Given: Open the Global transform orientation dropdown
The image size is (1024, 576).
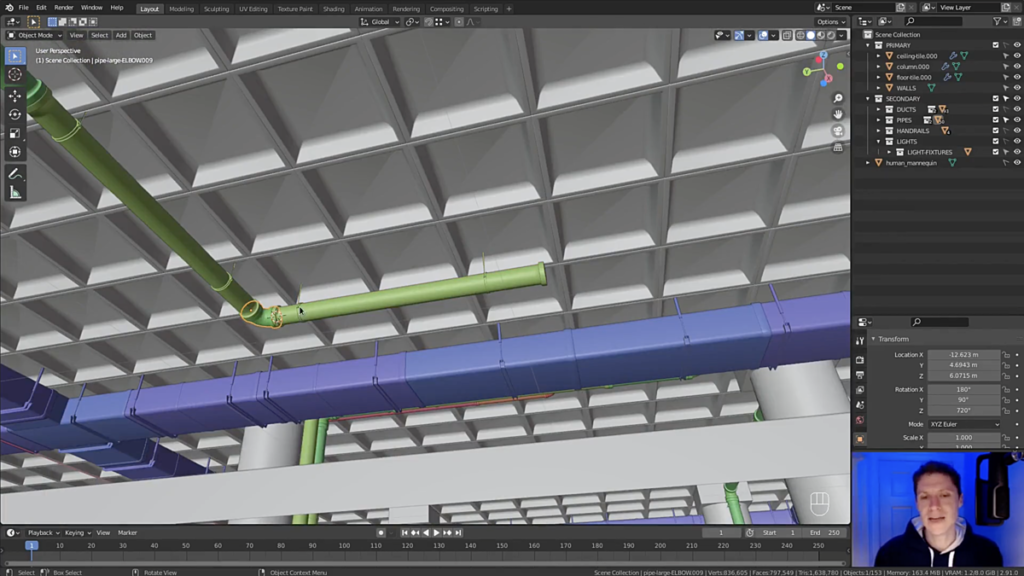Looking at the screenshot, I should (380, 22).
